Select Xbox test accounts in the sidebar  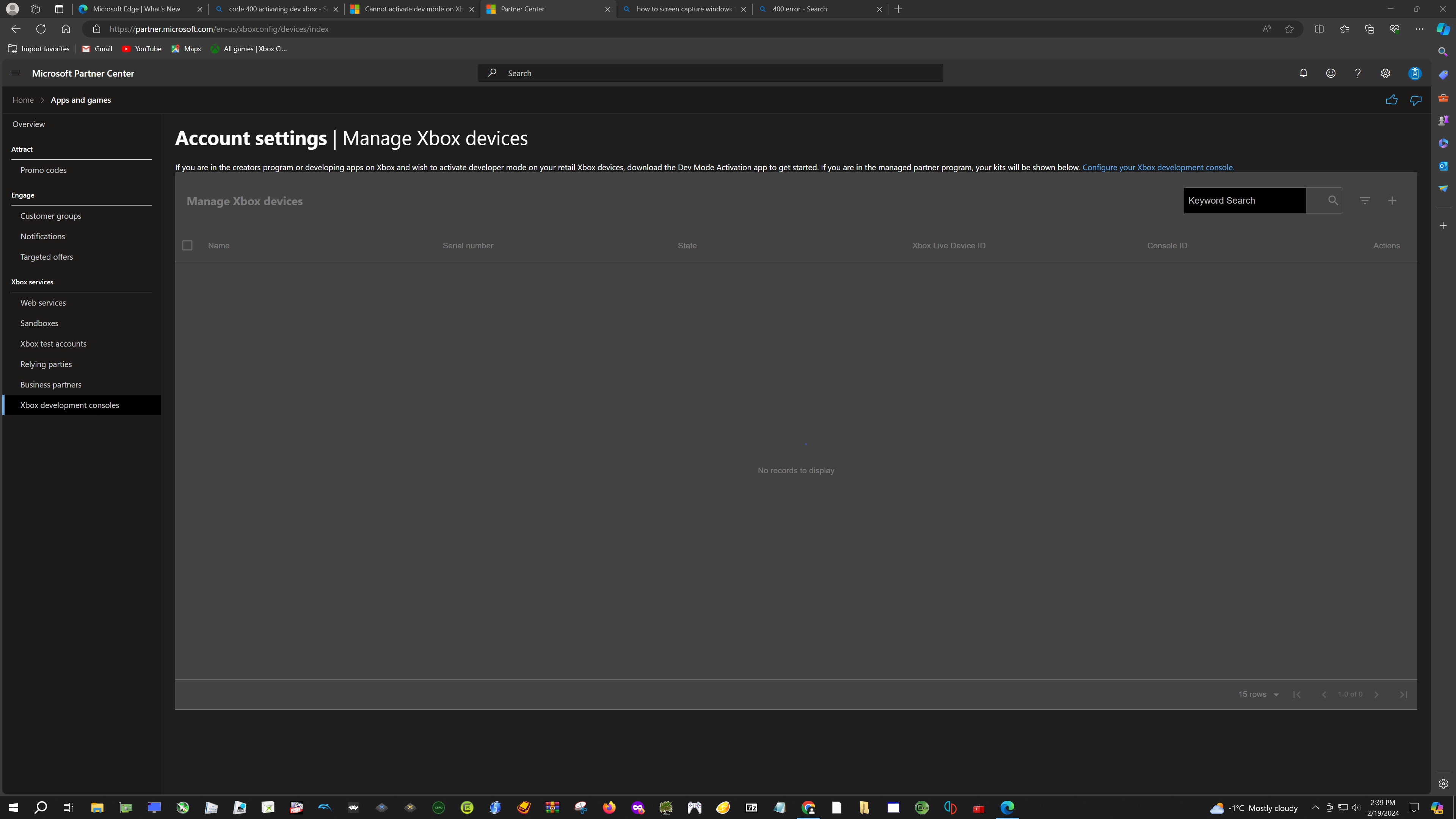[53, 343]
